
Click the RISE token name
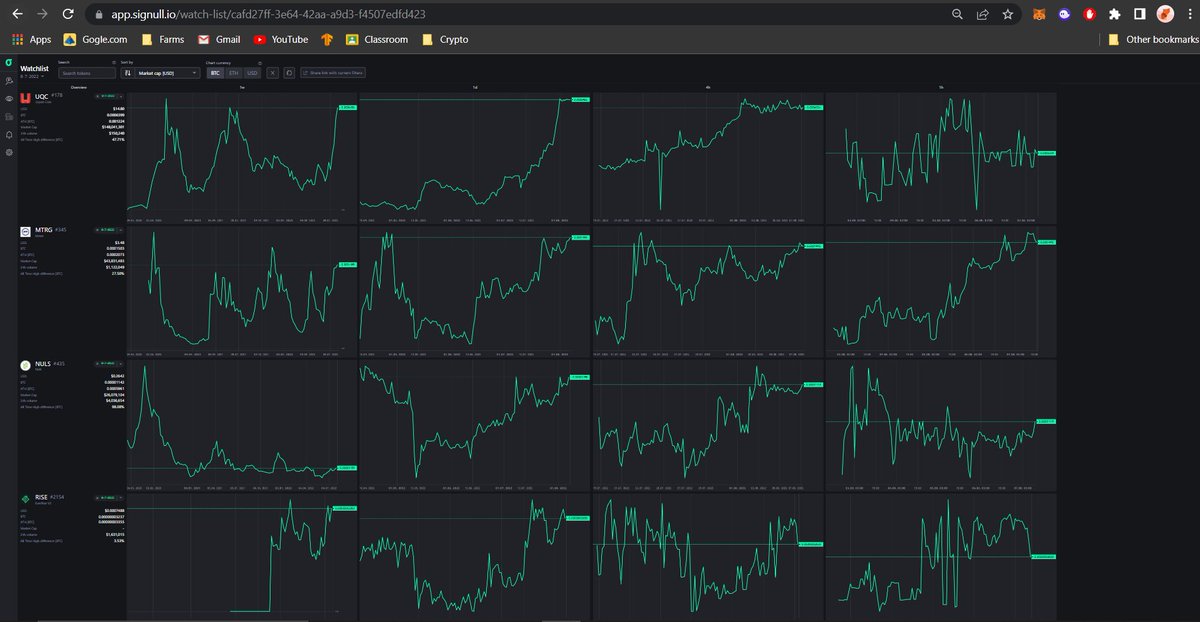pyautogui.click(x=42, y=496)
